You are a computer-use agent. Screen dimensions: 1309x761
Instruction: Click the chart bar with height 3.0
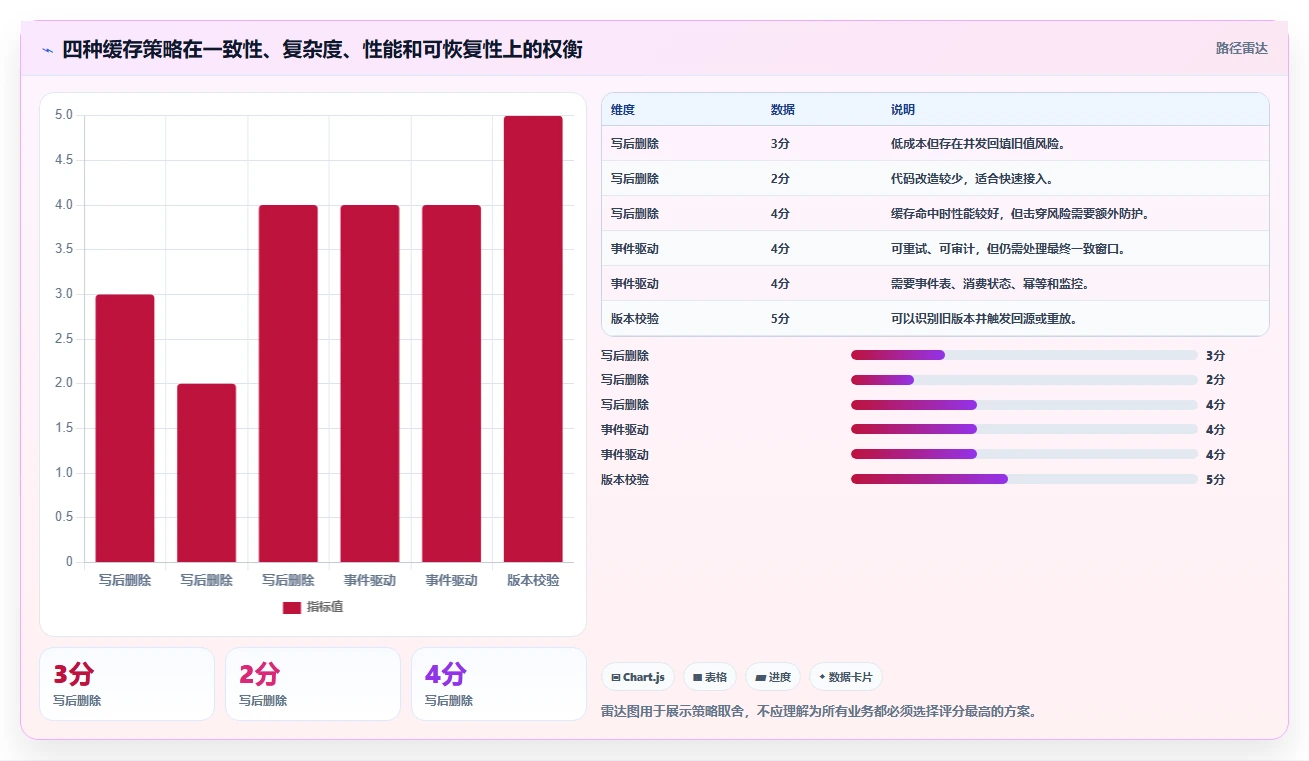(125, 428)
